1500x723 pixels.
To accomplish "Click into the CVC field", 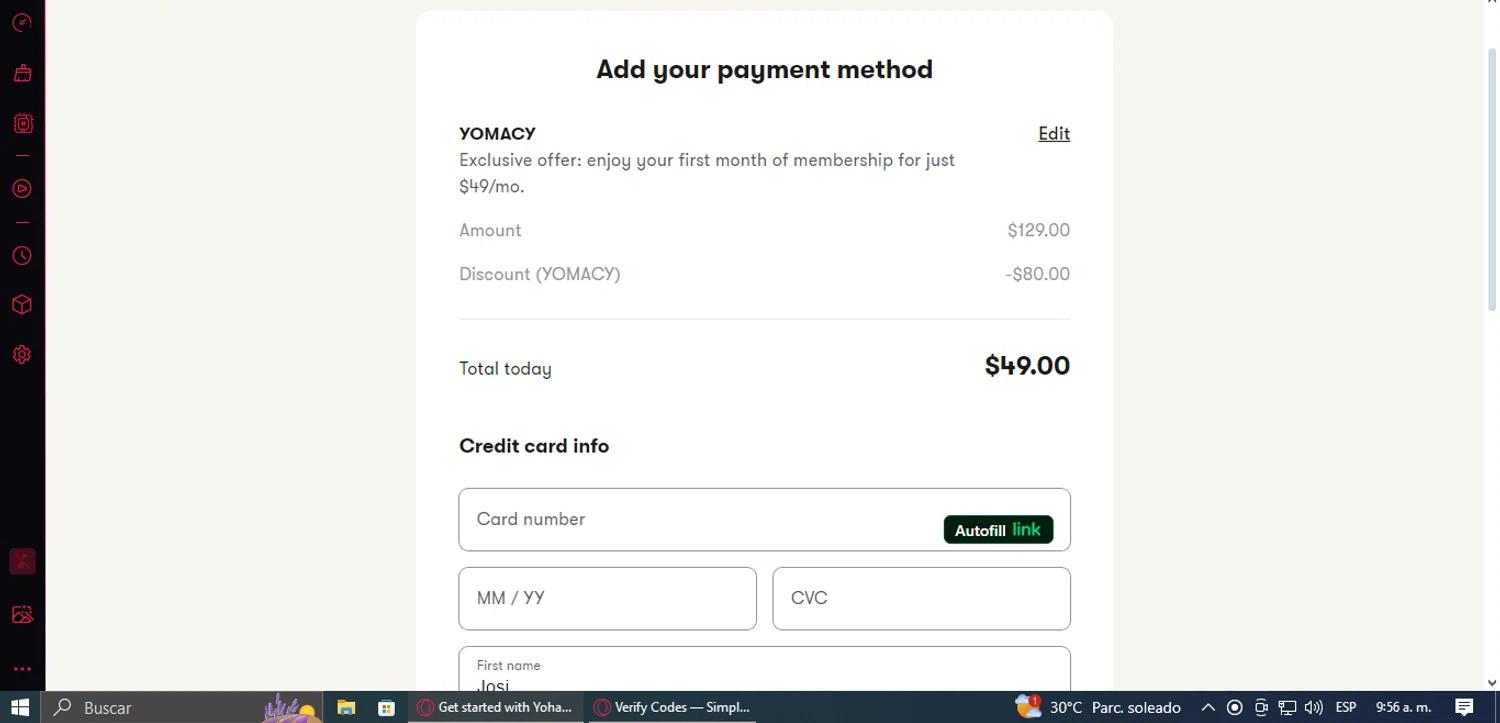I will coord(921,599).
